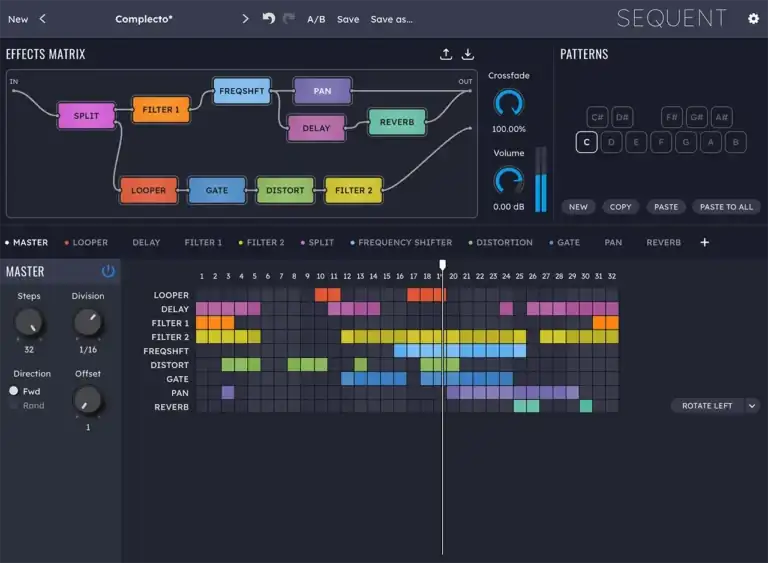Select pattern key F#

coord(672,117)
